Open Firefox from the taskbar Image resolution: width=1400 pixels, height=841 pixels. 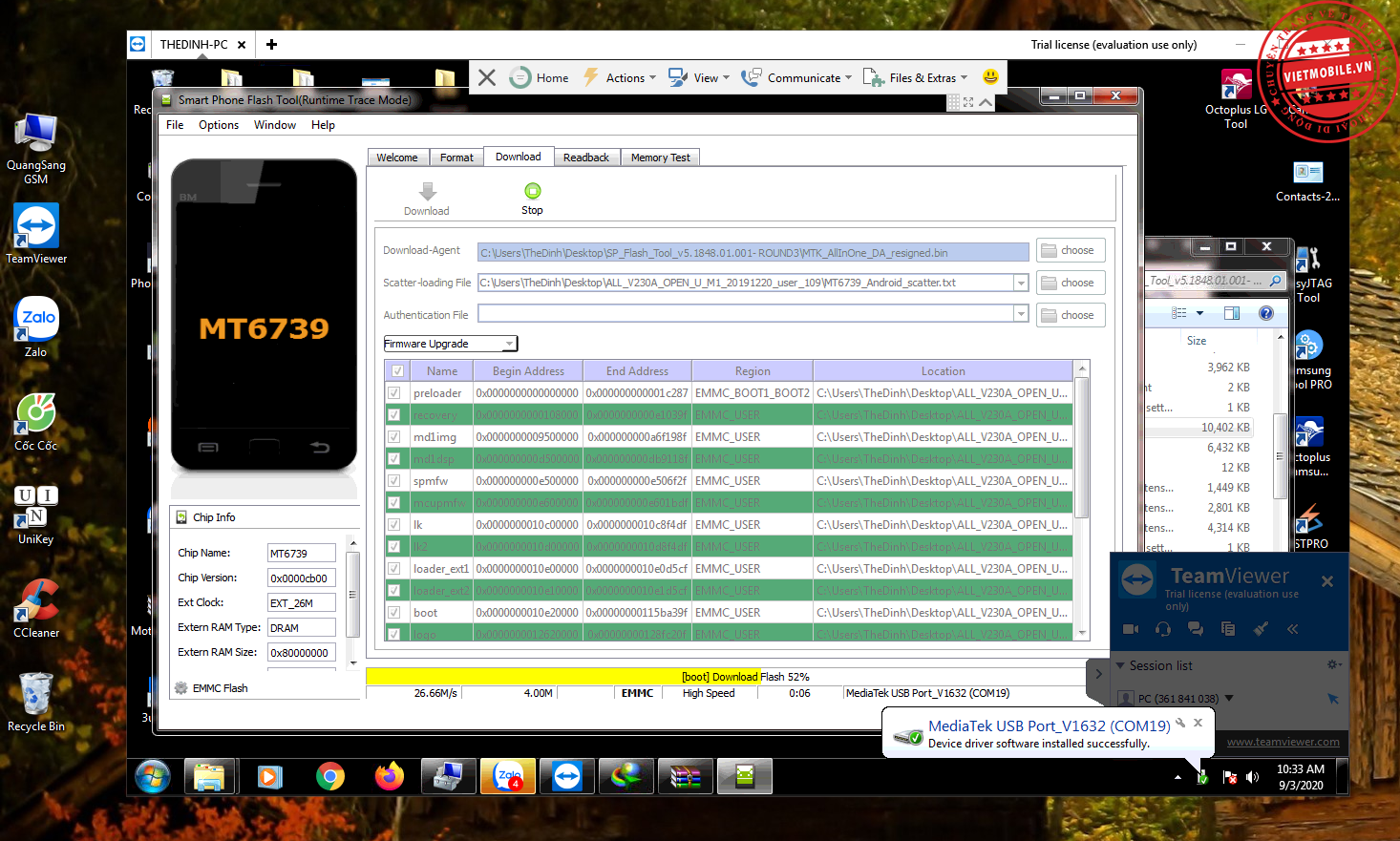pos(390,777)
